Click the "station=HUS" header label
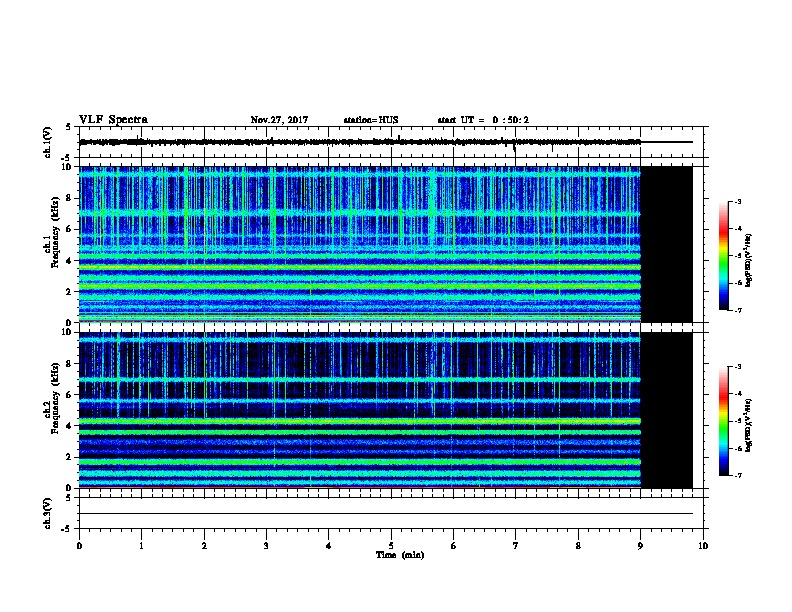 click(x=371, y=120)
